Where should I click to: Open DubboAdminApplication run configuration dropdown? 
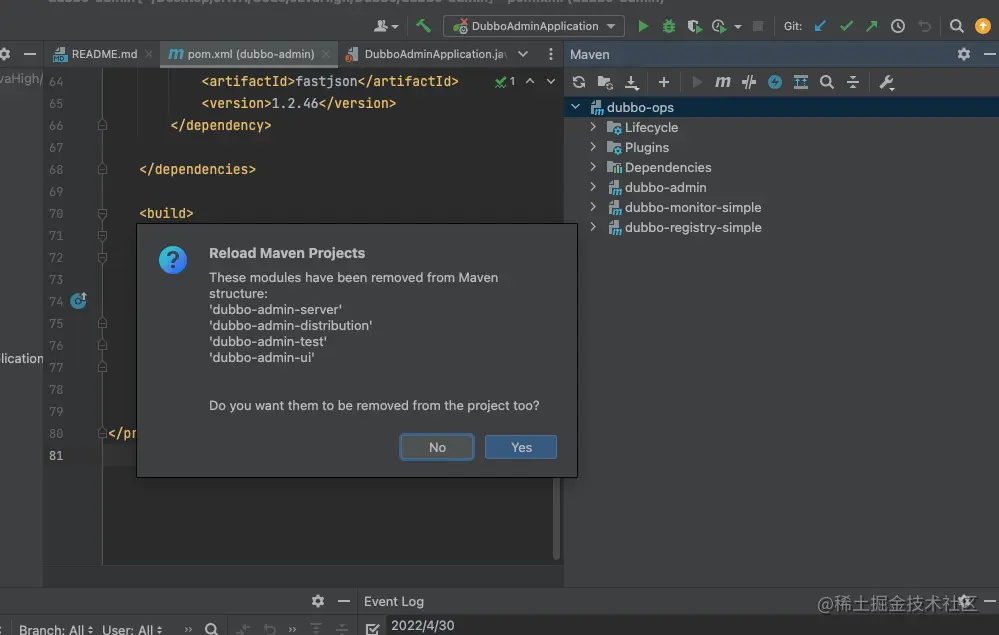point(534,26)
